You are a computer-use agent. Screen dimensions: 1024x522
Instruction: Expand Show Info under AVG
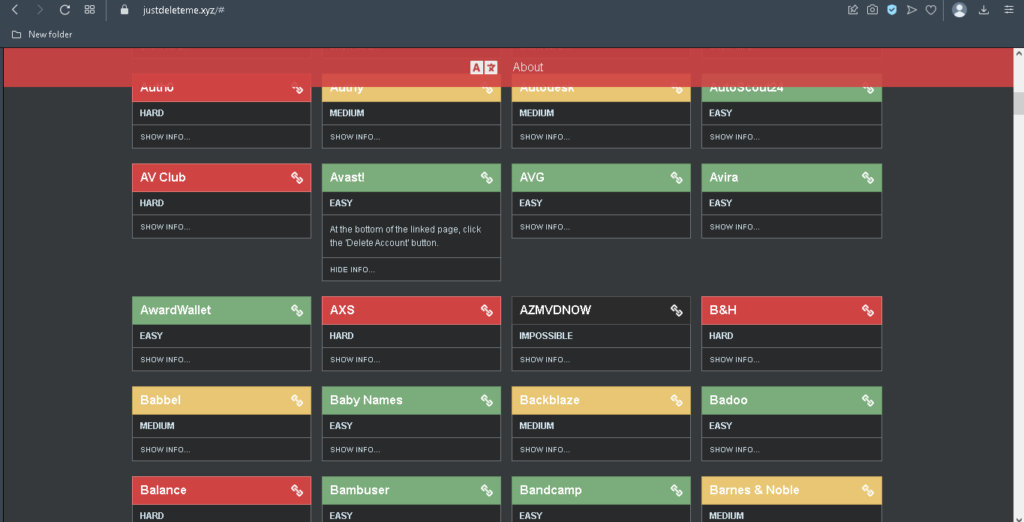(545, 227)
